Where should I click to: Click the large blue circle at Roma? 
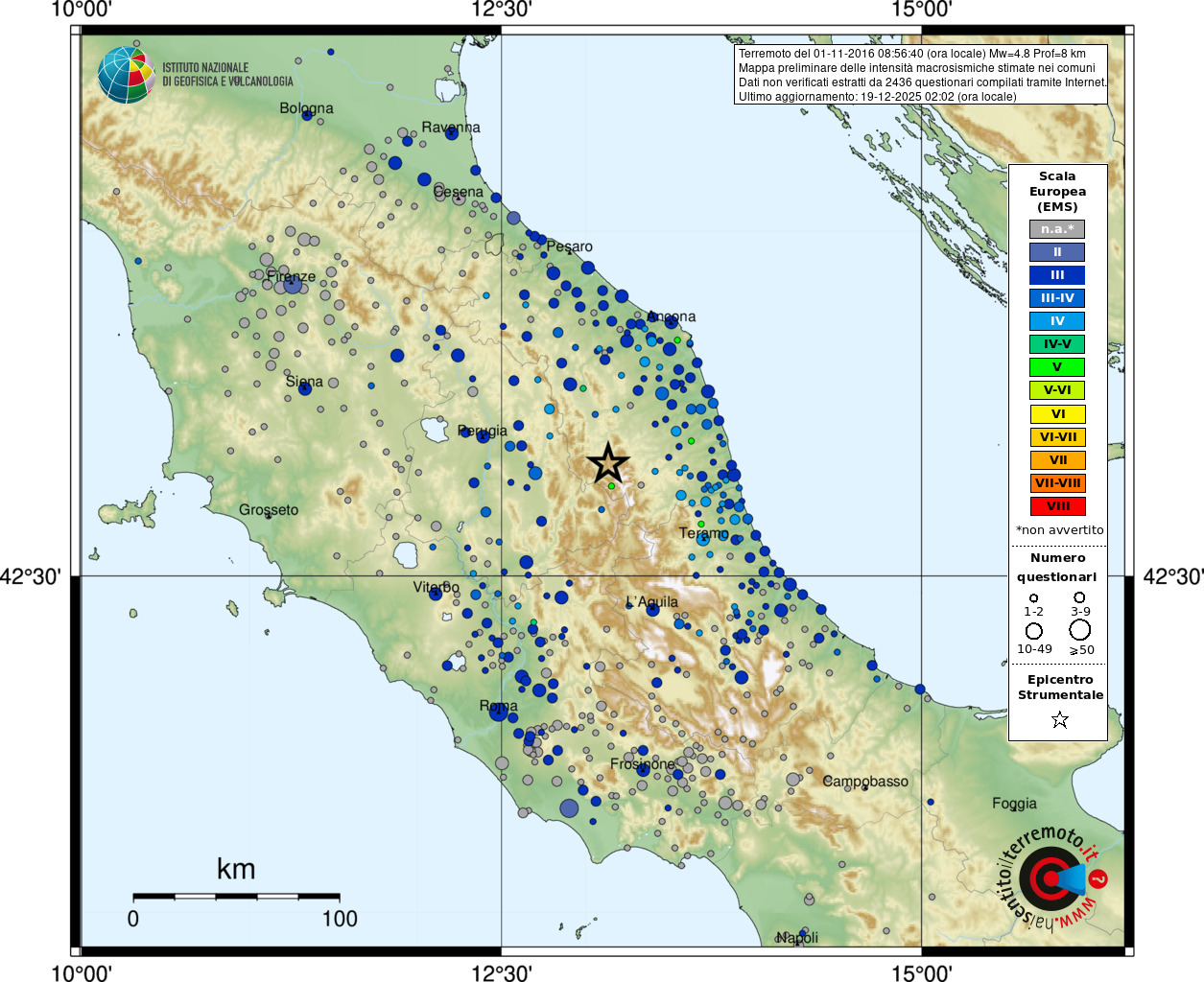coord(498,712)
